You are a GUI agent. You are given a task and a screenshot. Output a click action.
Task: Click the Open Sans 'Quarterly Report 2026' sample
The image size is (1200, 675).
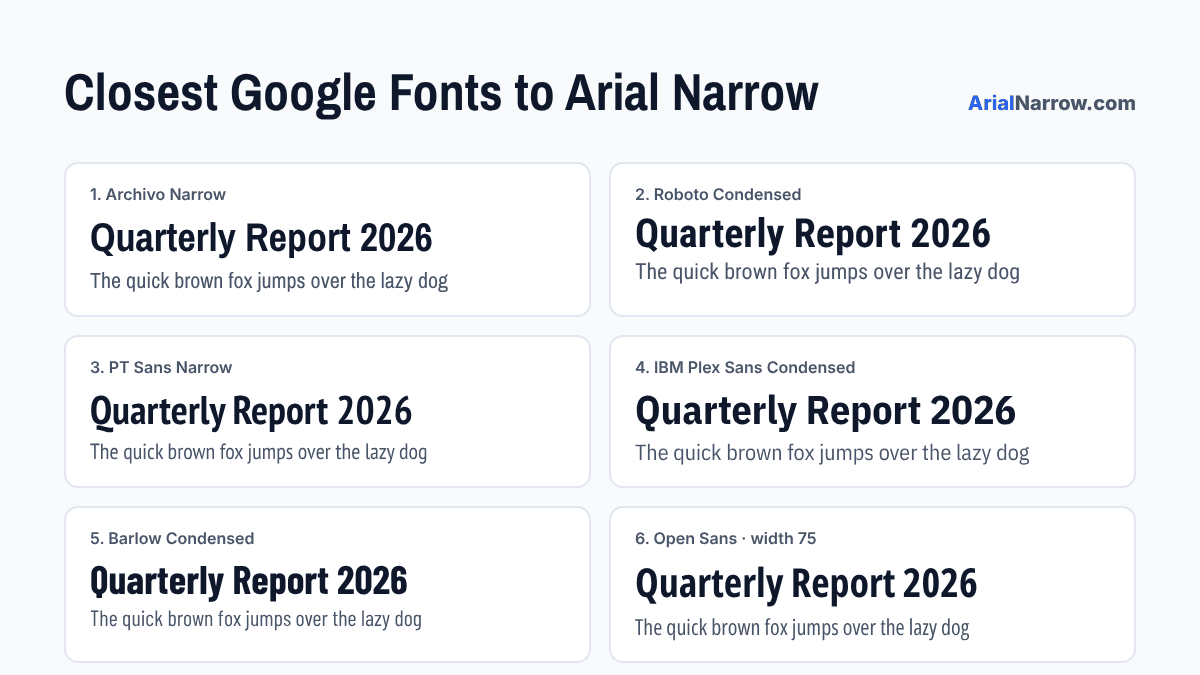(x=806, y=584)
